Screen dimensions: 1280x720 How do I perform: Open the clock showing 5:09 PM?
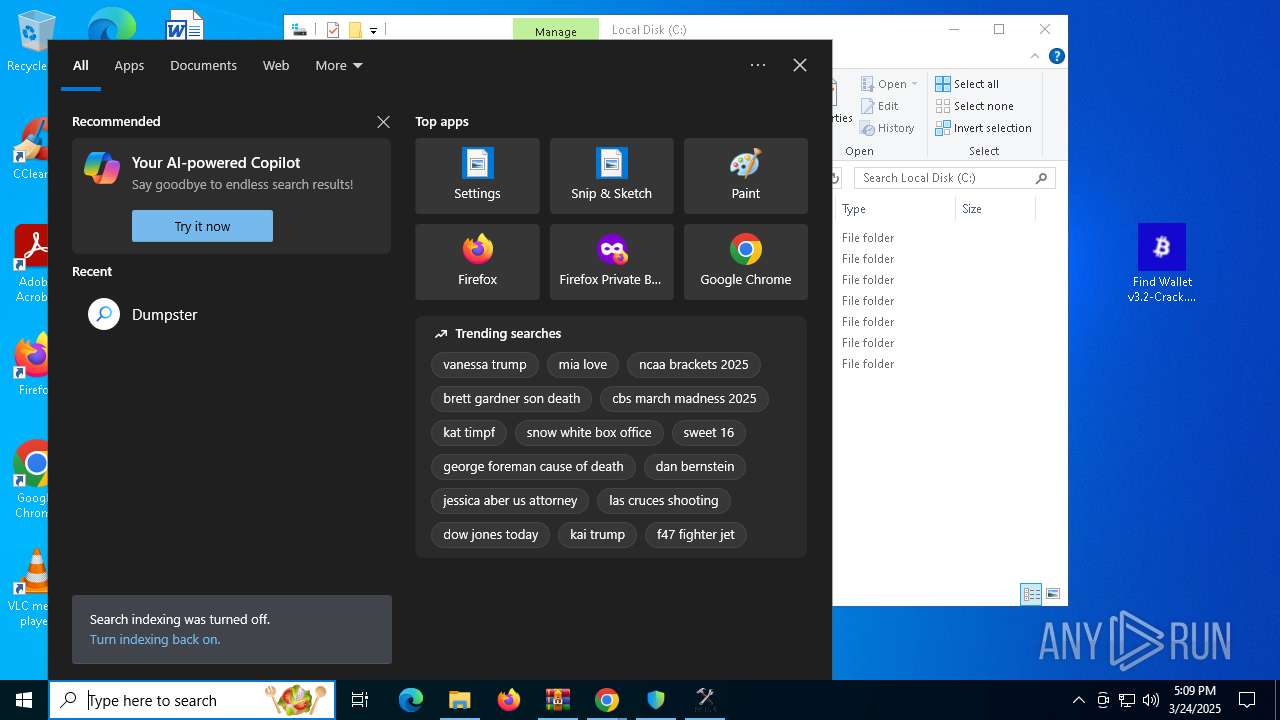pyautogui.click(x=1196, y=700)
